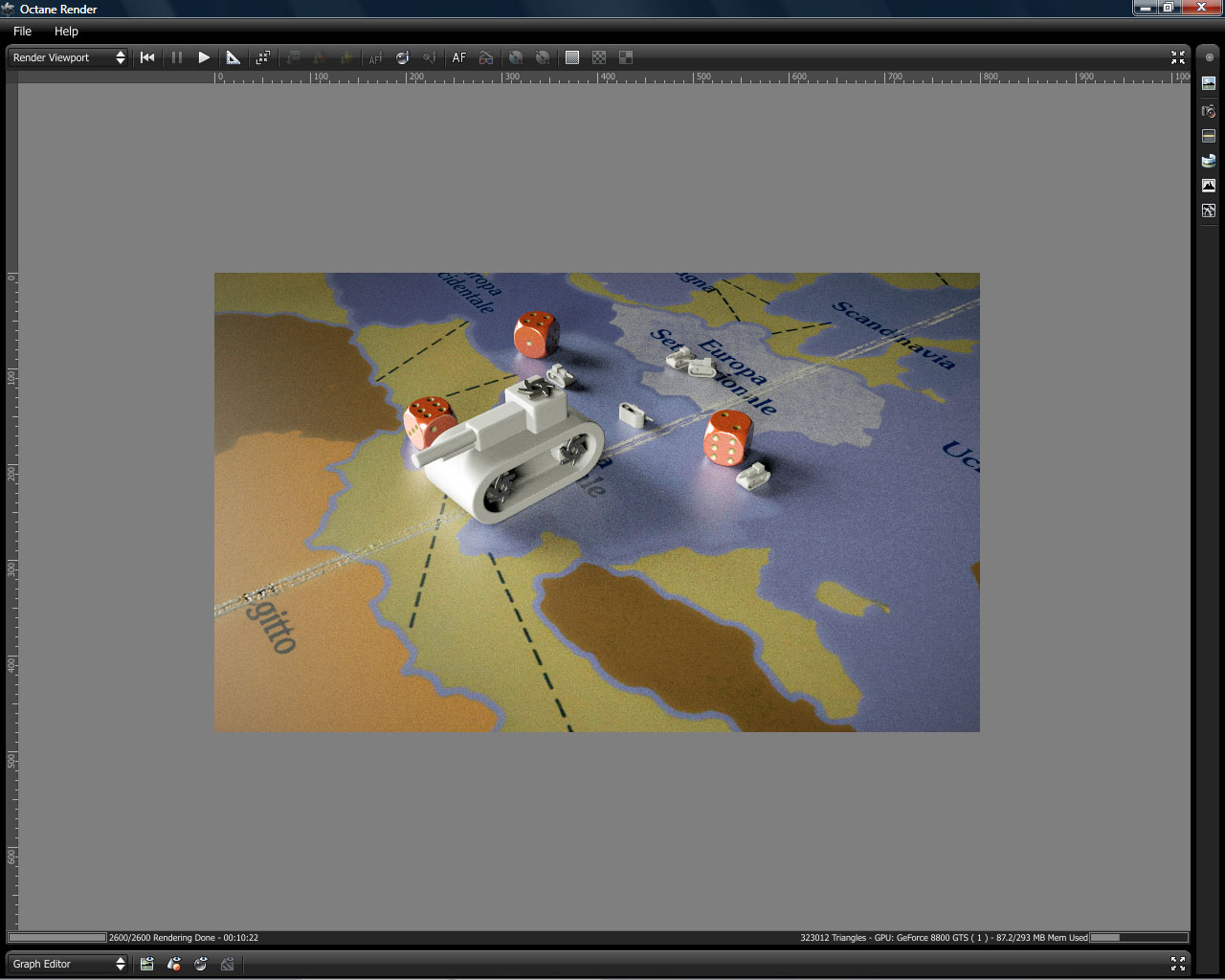Viewport: 1225px width, 980px height.
Task: Click the vertical ruler left of the viewport
Action: 12,507
